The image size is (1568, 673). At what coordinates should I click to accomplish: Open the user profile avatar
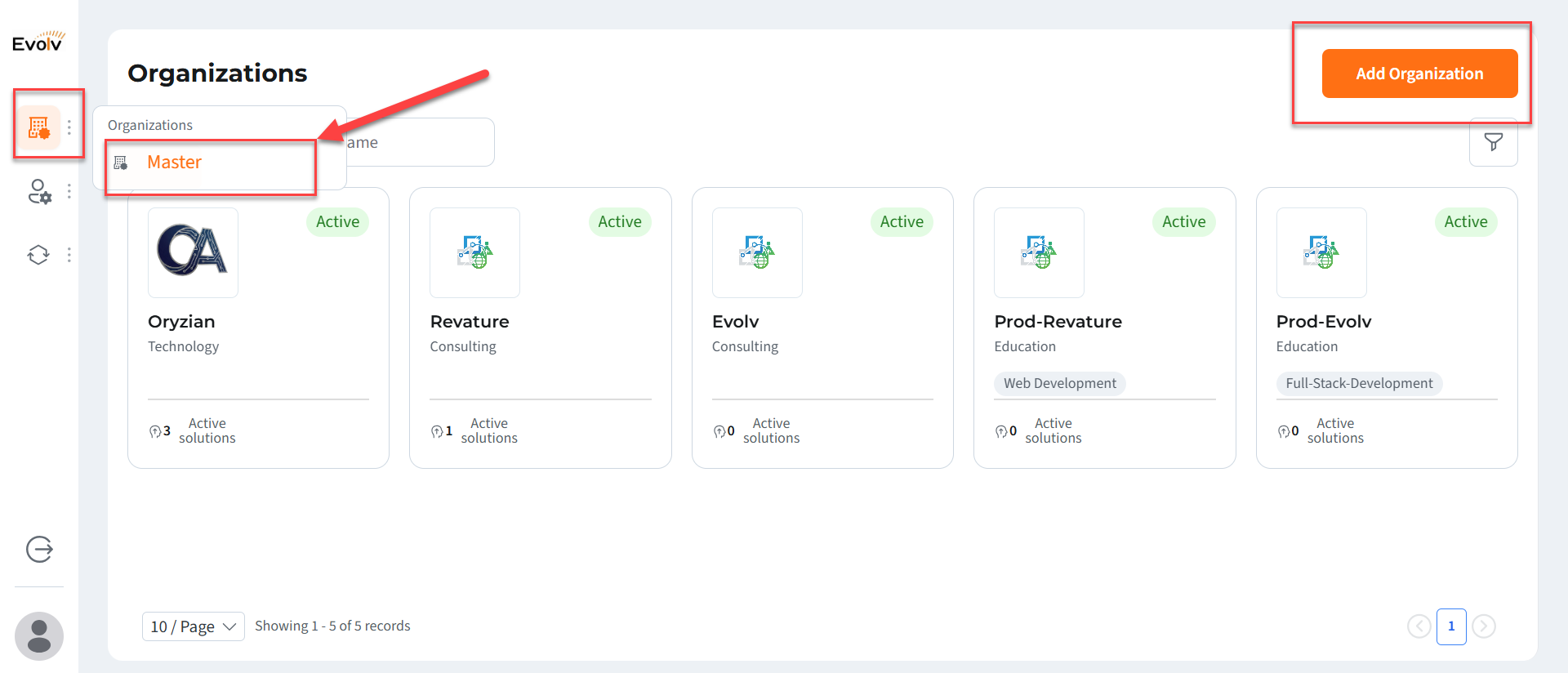(39, 636)
